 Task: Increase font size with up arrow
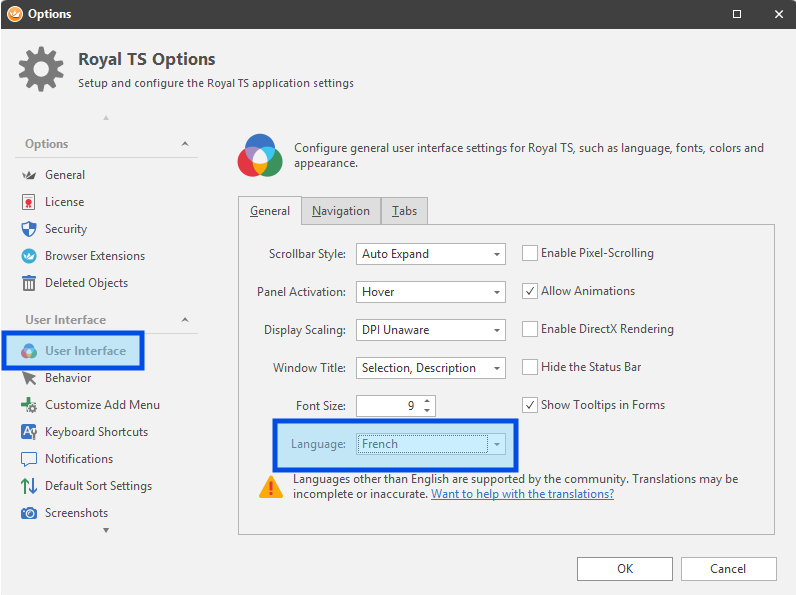click(427, 401)
